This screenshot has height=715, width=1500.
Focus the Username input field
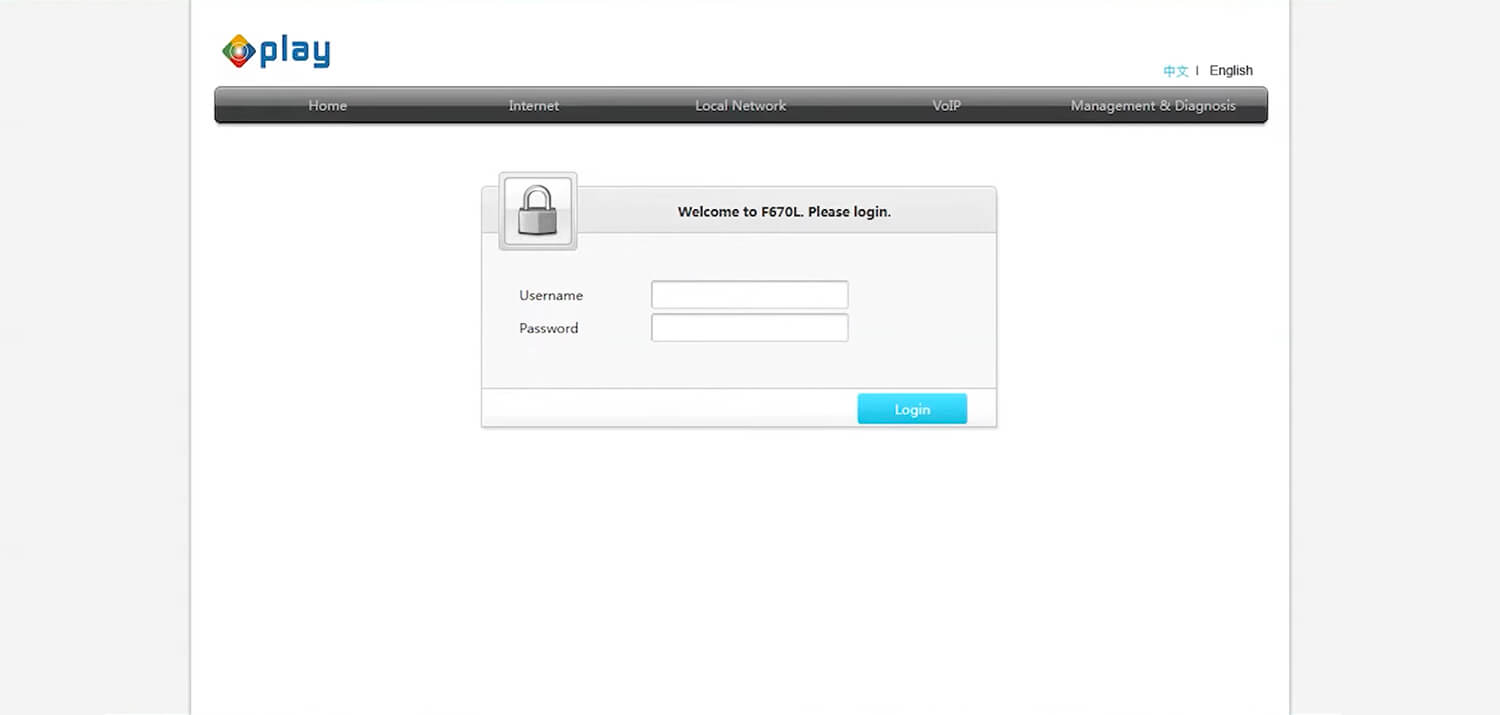(750, 295)
